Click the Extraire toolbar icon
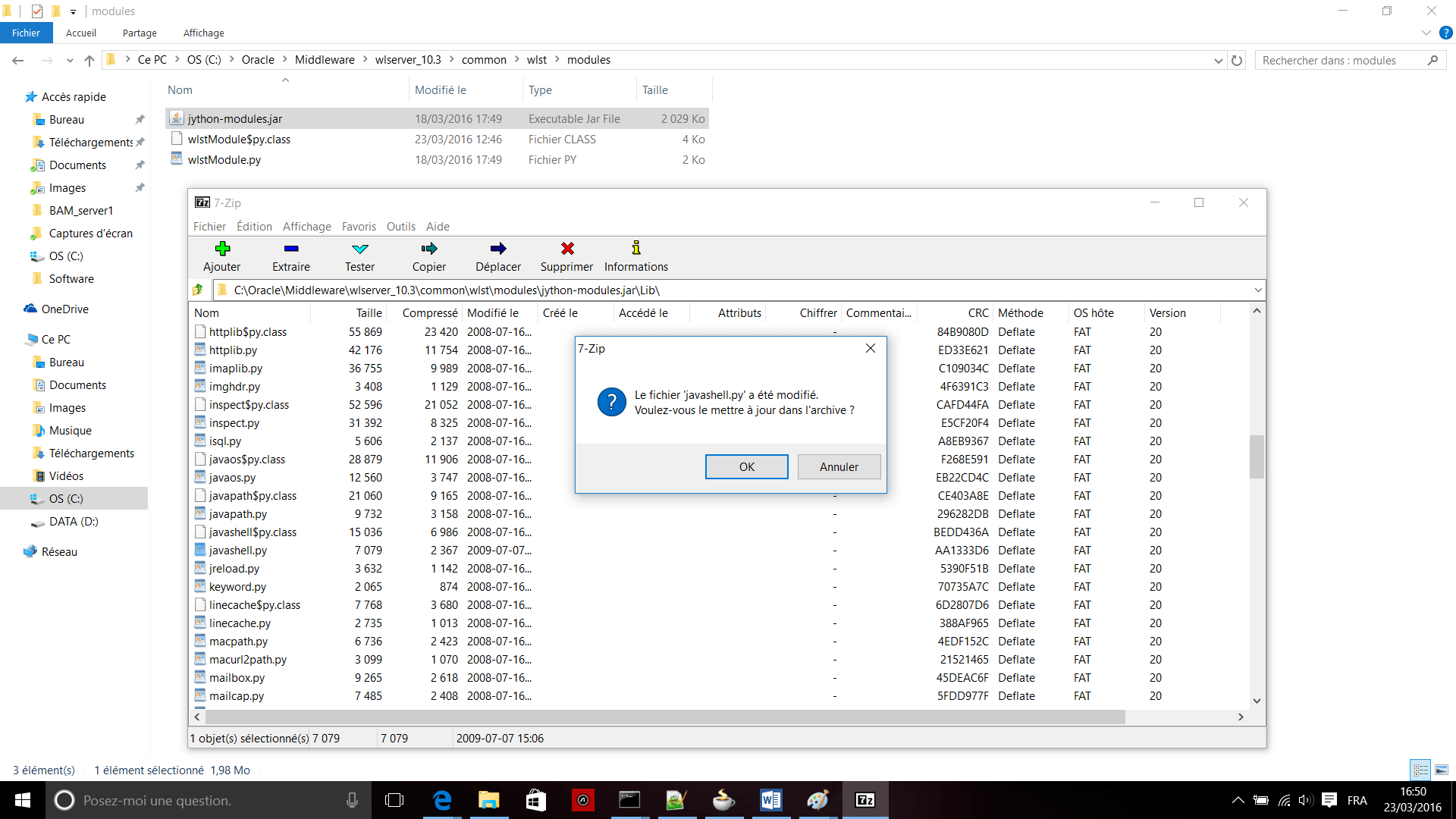1456x819 pixels. pyautogui.click(x=291, y=249)
